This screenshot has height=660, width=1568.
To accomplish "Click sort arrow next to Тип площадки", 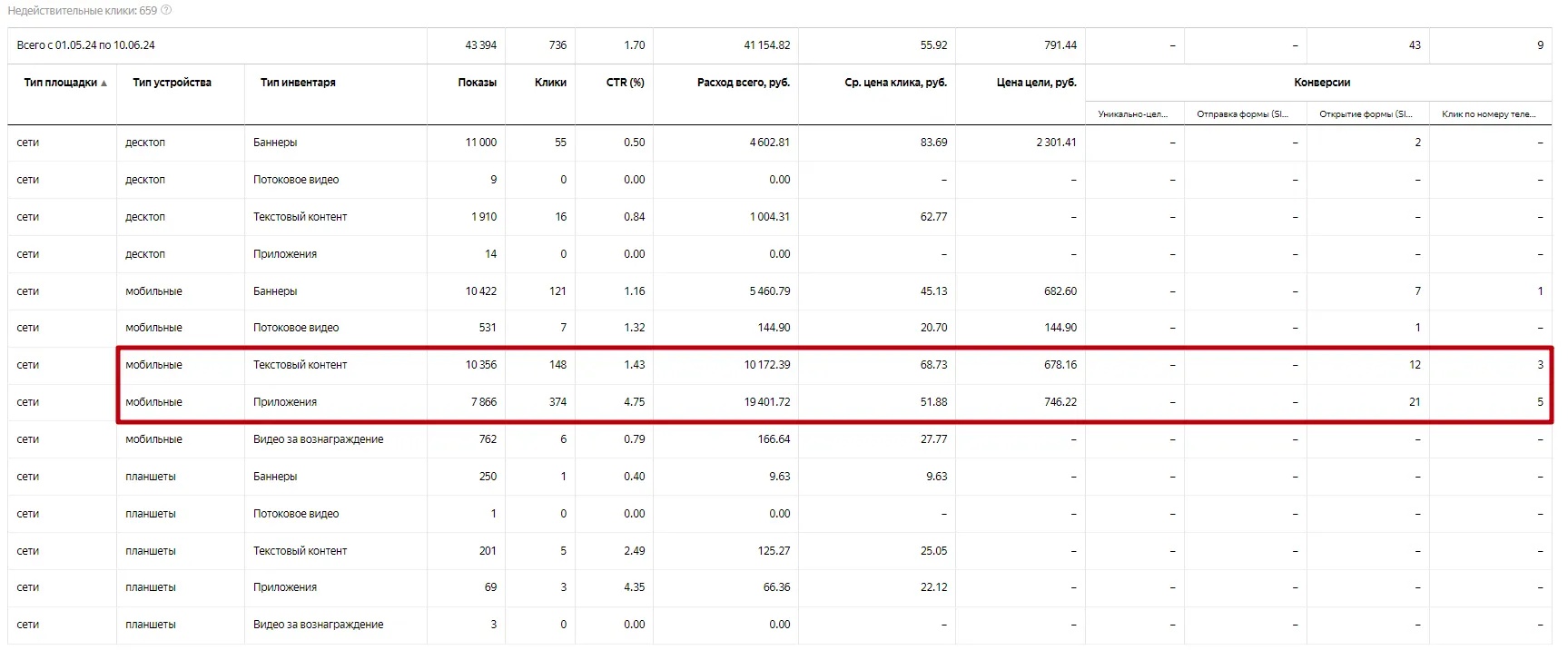I will [x=104, y=84].
